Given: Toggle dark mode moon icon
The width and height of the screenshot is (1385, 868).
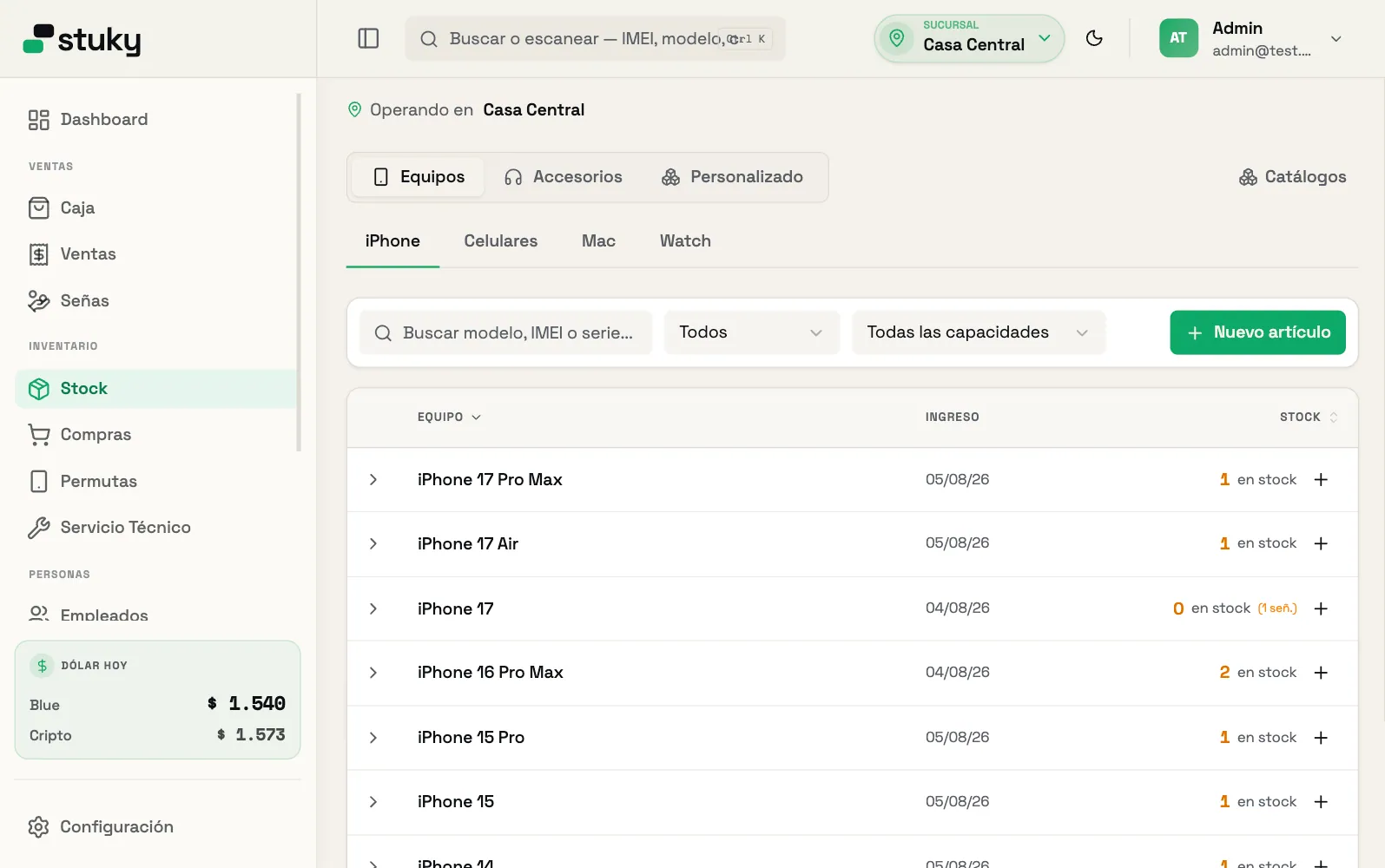Looking at the screenshot, I should point(1094,38).
